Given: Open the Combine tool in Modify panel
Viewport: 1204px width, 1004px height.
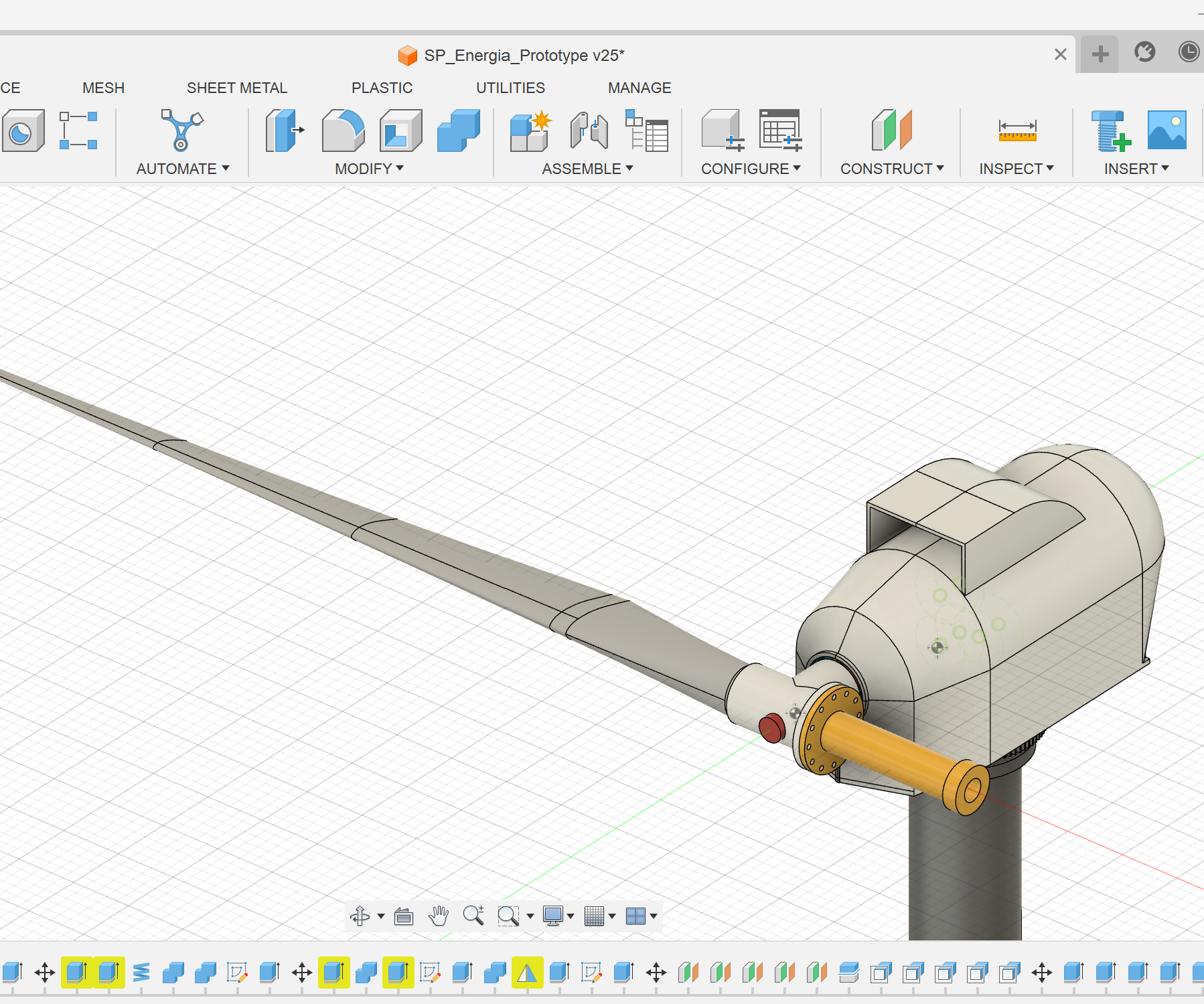Looking at the screenshot, I should (x=459, y=131).
